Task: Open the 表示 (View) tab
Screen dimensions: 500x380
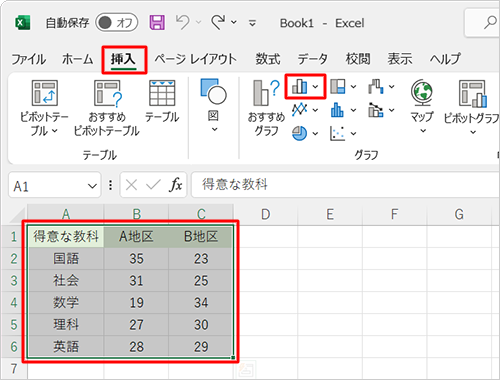Action: 400,59
